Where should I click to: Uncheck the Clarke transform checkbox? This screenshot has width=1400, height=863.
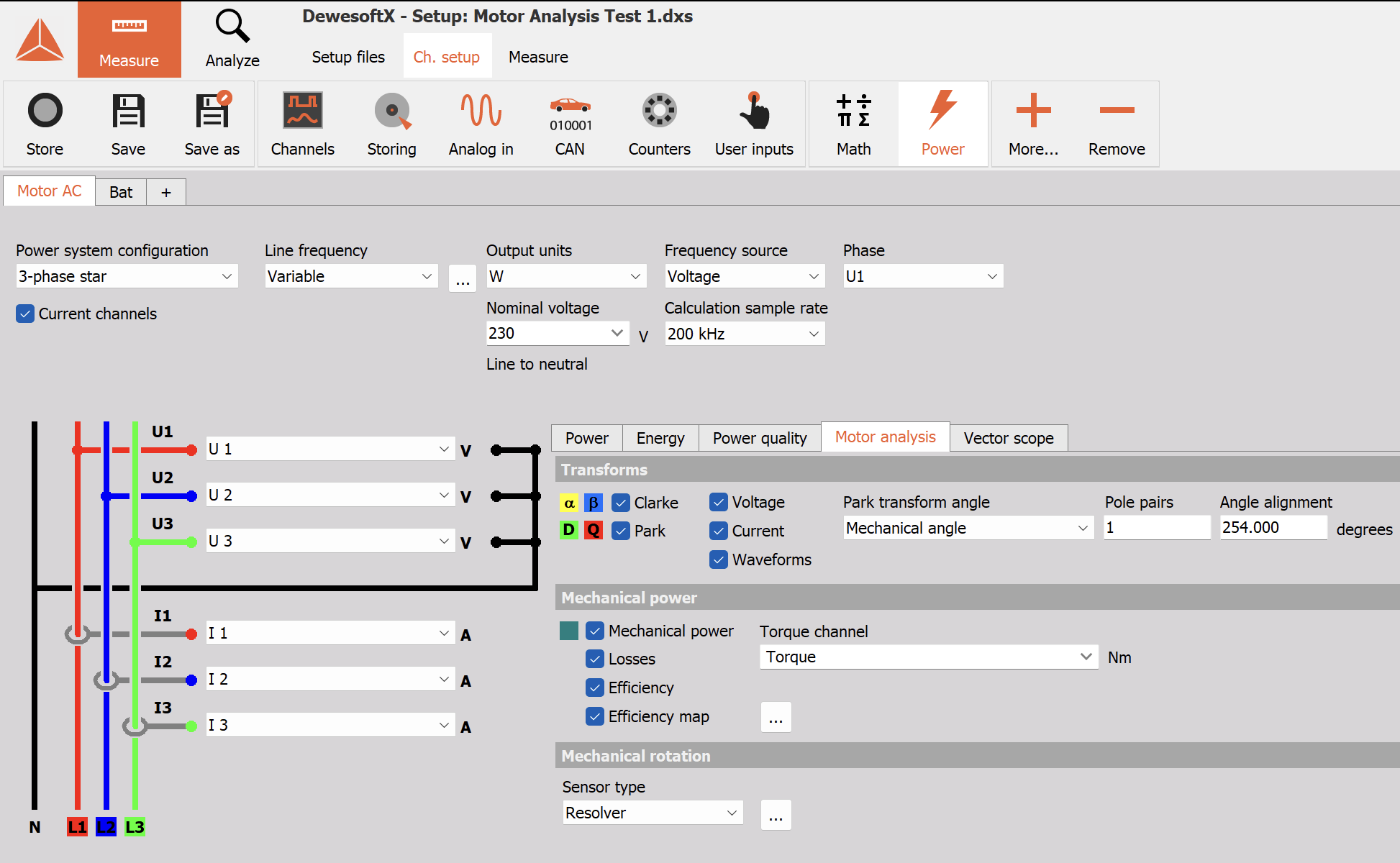tap(621, 503)
